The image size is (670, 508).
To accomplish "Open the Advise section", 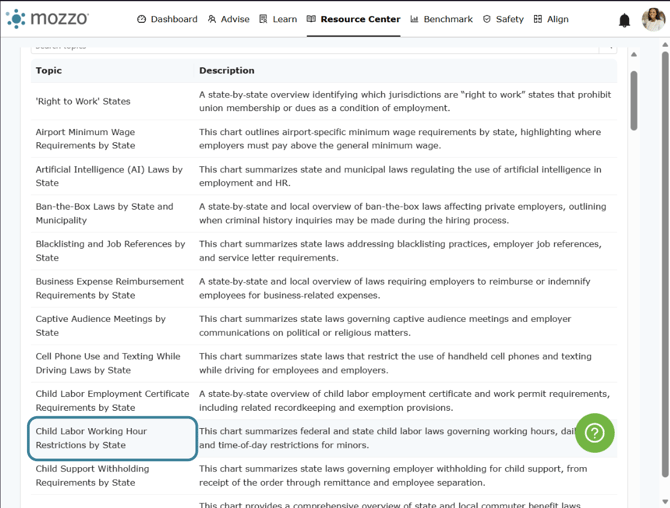I will tap(229, 19).
